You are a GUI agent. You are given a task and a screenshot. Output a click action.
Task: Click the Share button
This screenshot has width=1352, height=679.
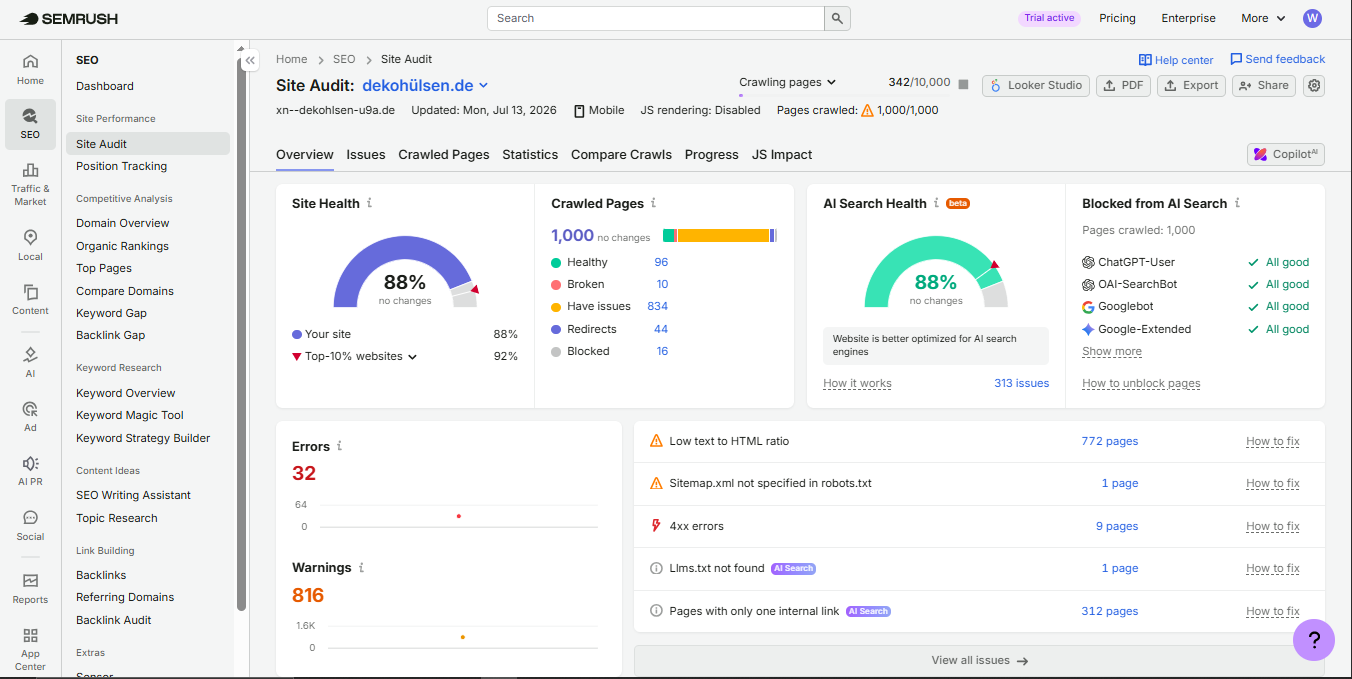tap(1264, 85)
